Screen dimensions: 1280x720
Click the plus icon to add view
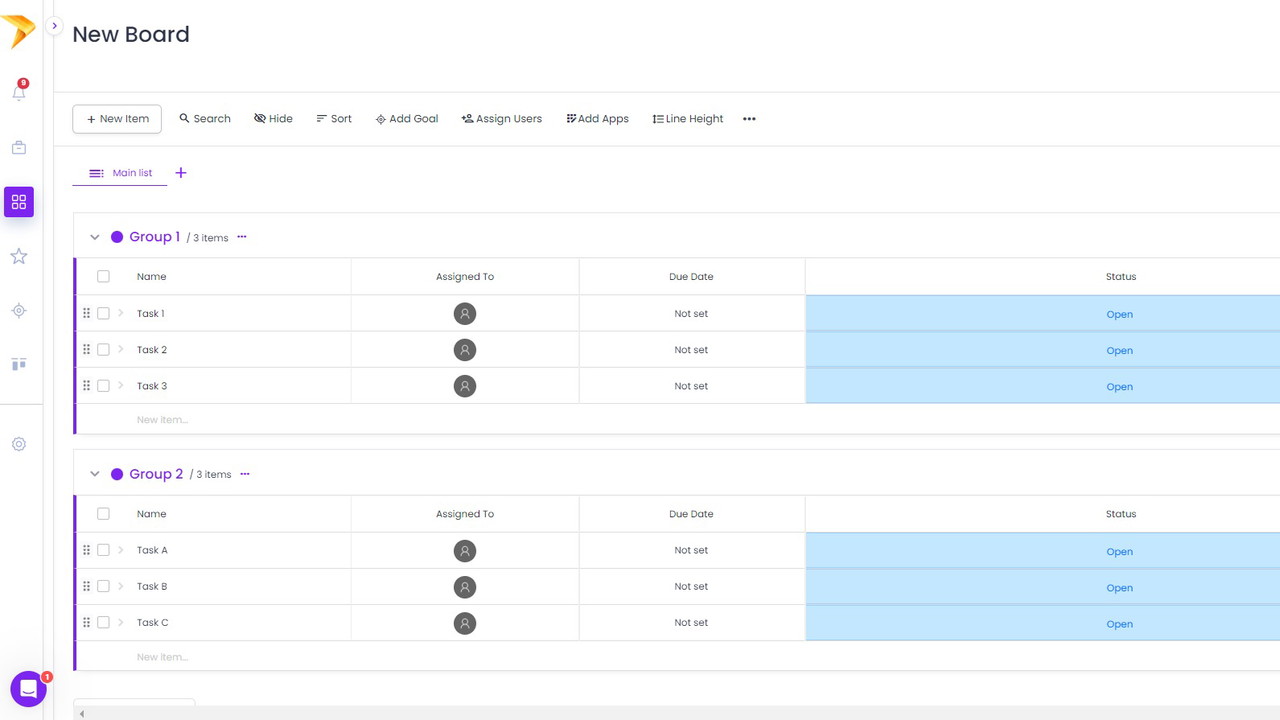point(181,173)
